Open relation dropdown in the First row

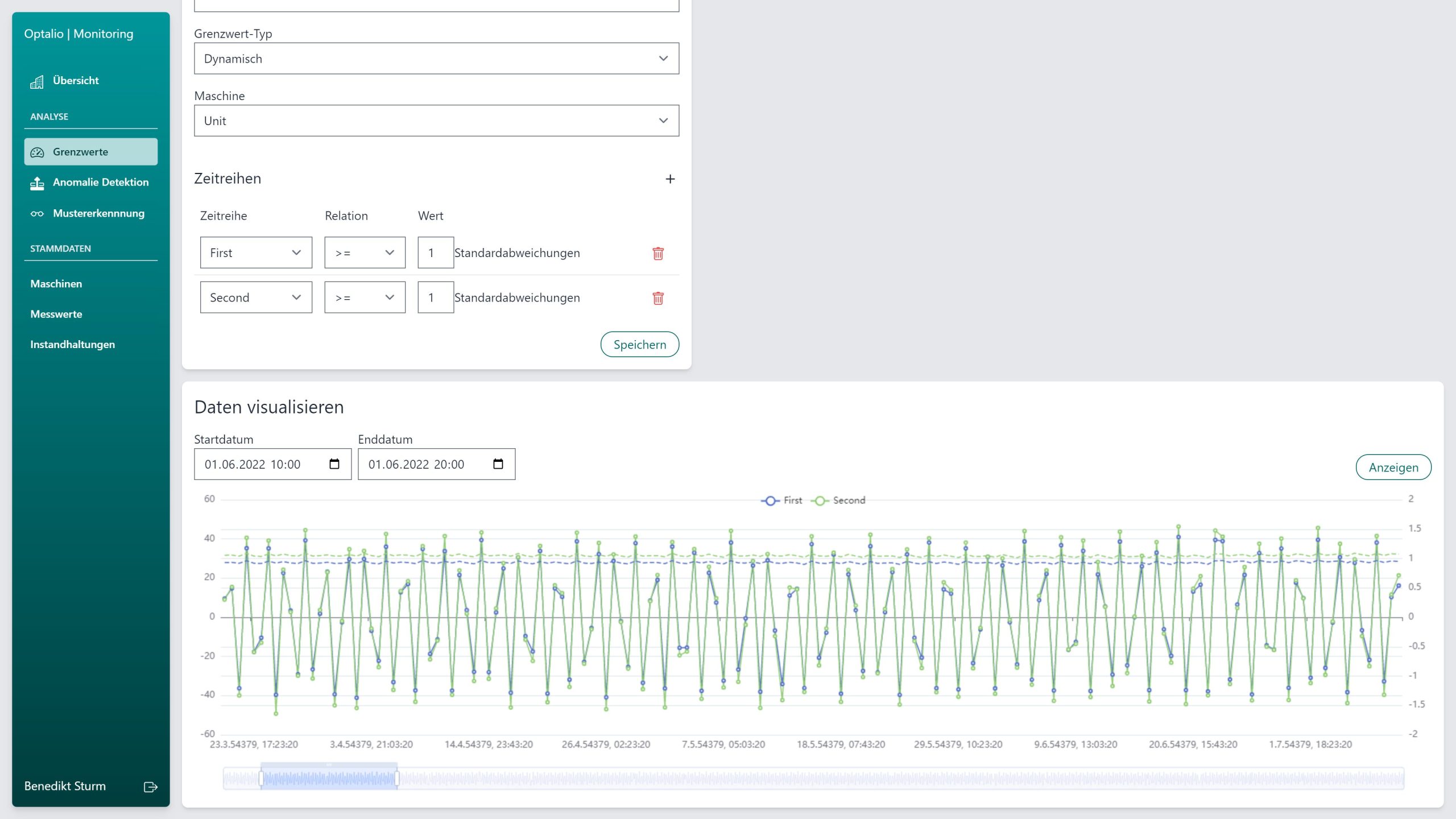pos(365,253)
